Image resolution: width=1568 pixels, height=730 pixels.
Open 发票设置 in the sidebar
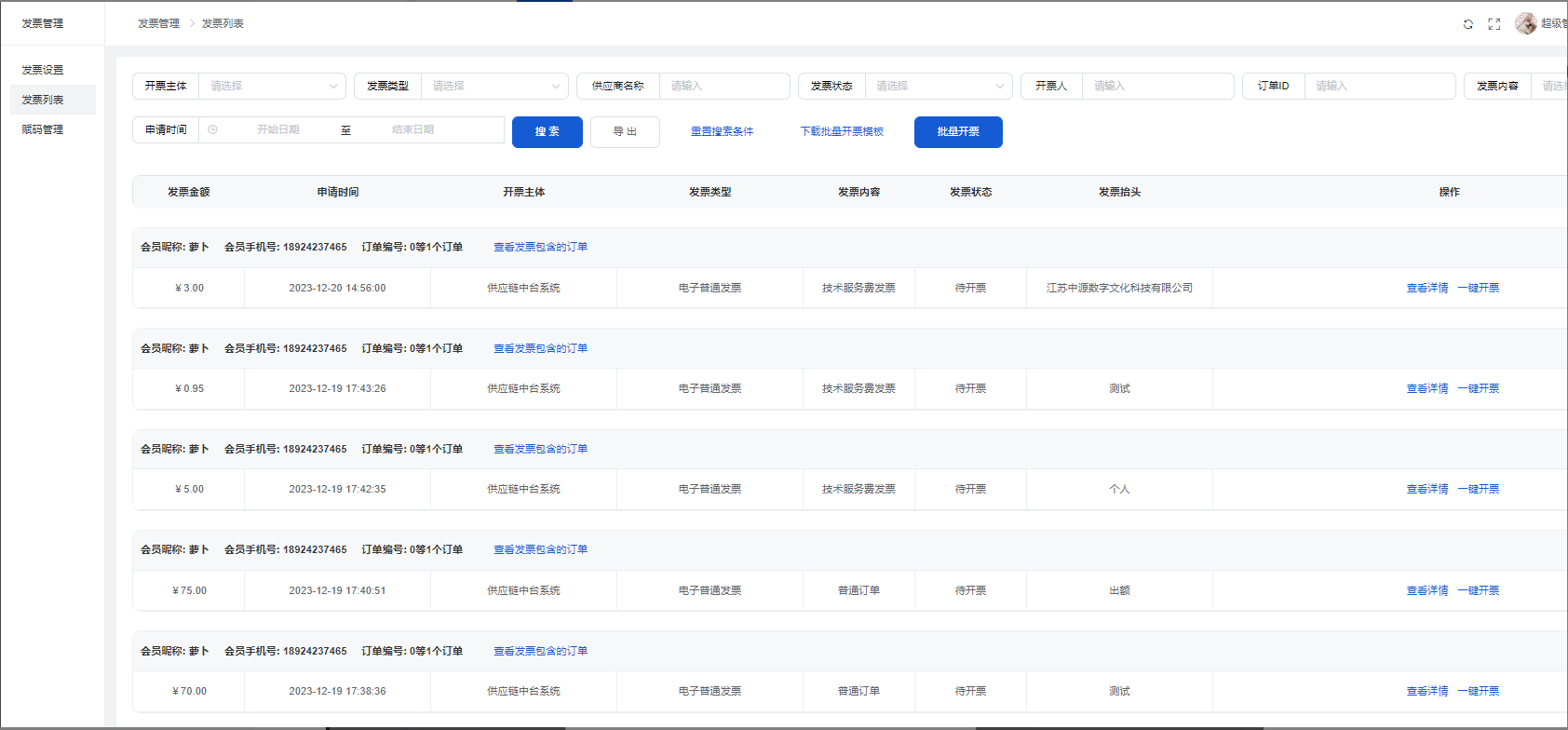(43, 70)
